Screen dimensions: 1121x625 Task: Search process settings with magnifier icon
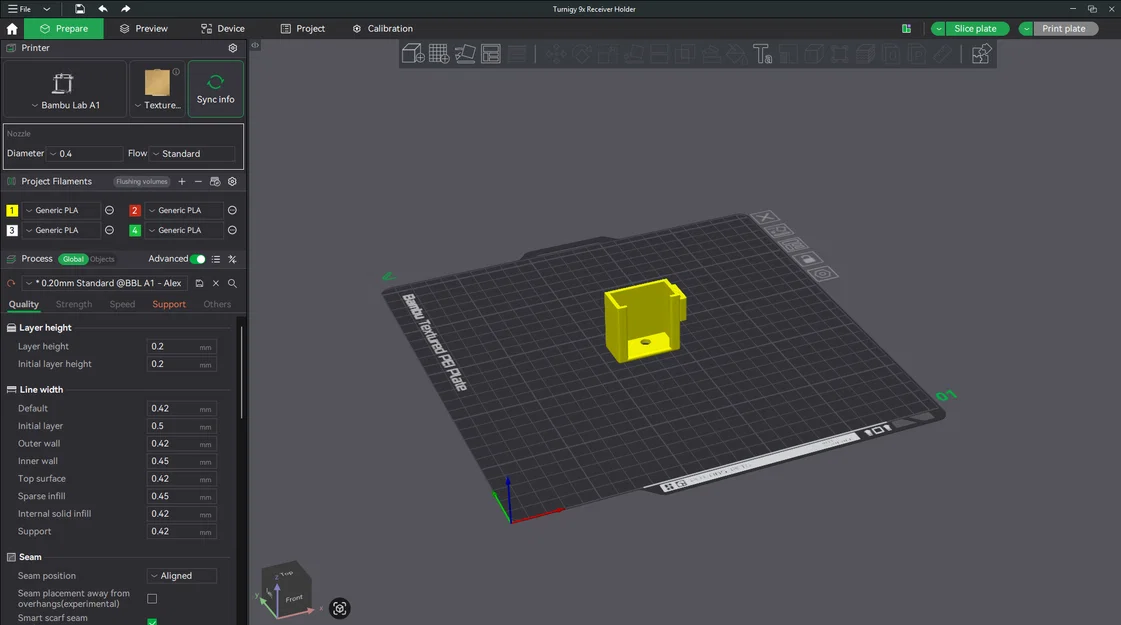(232, 284)
